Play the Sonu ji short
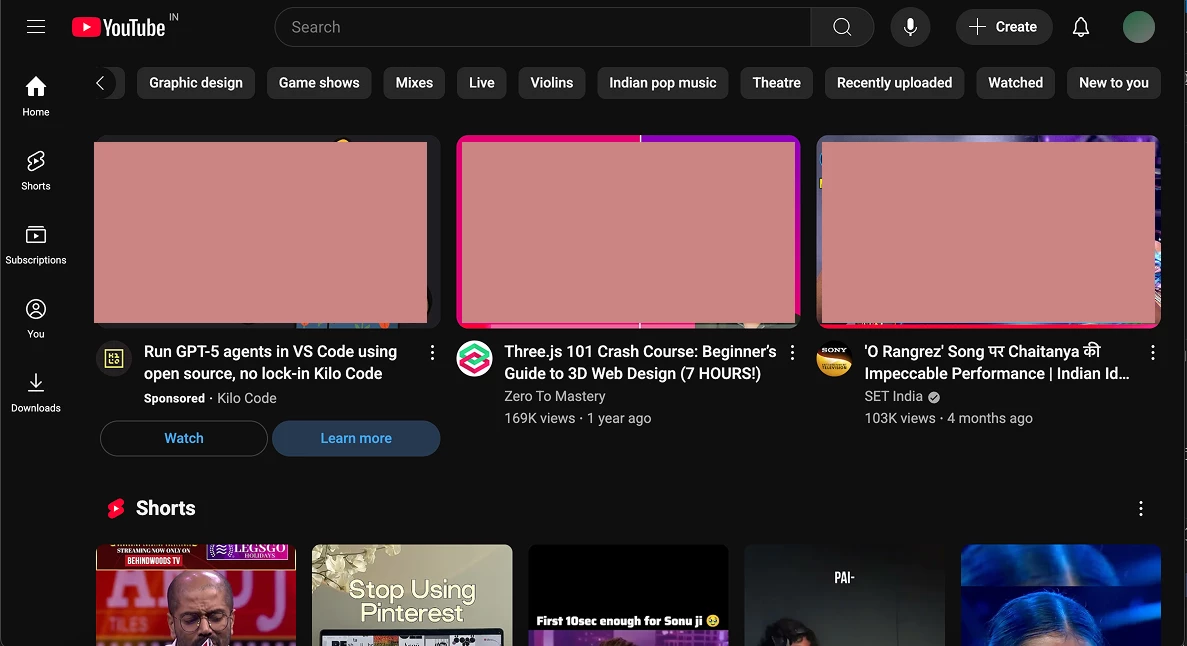 coord(628,595)
